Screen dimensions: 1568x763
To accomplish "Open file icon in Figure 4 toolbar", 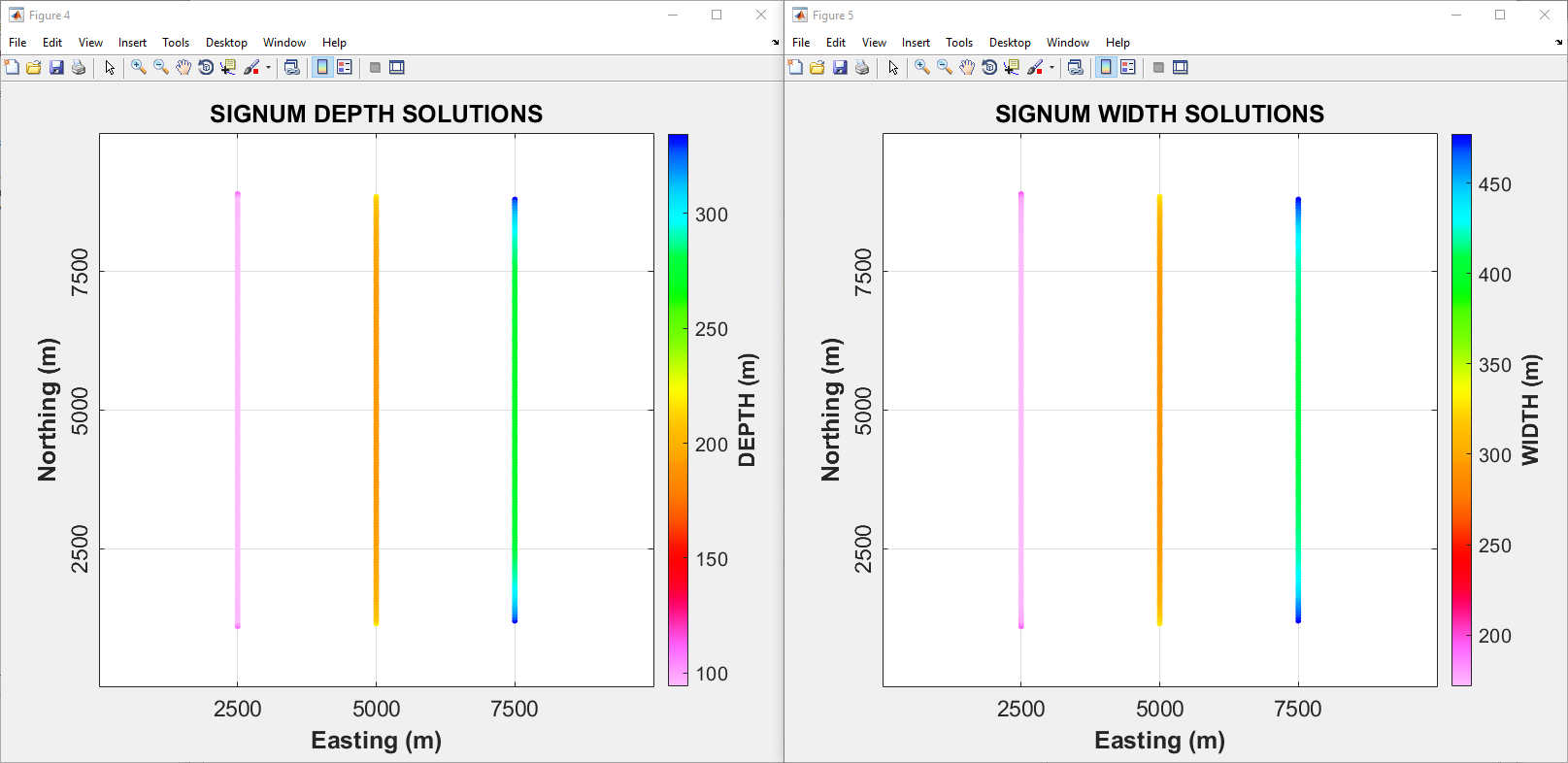I will pos(34,67).
